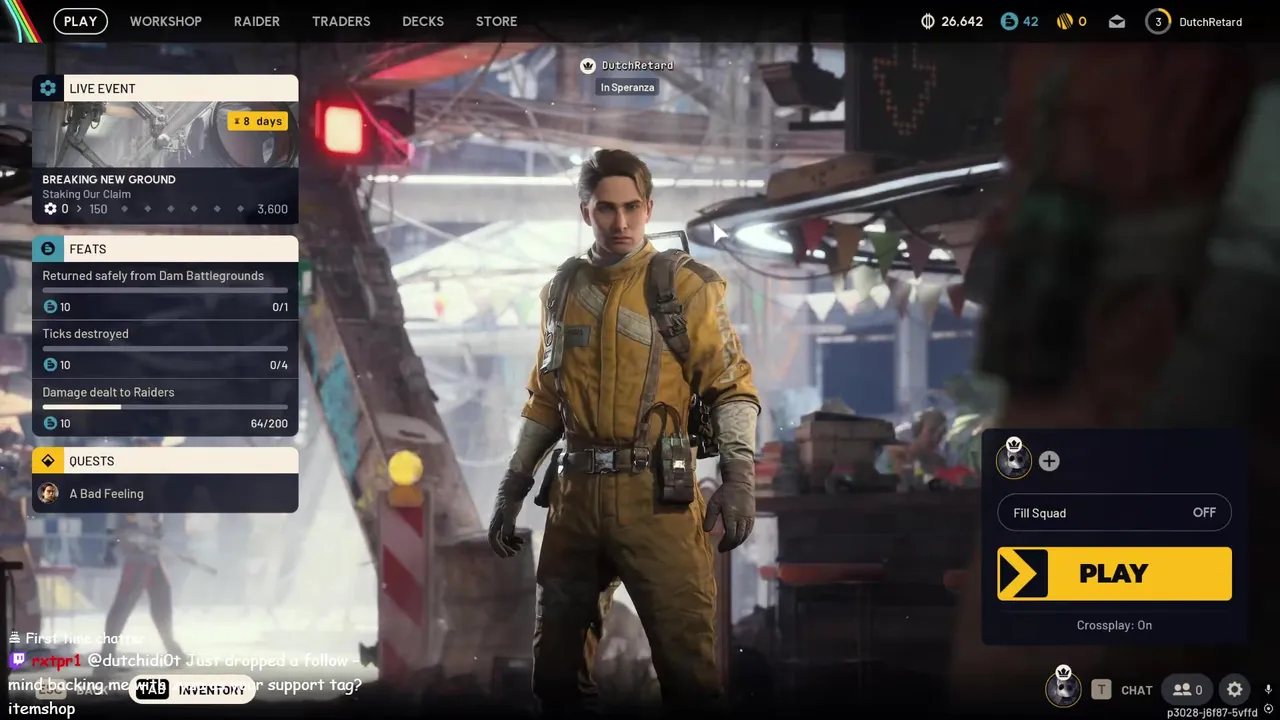Switch to the WORKSHOP tab
The width and height of the screenshot is (1280, 720).
tap(165, 21)
